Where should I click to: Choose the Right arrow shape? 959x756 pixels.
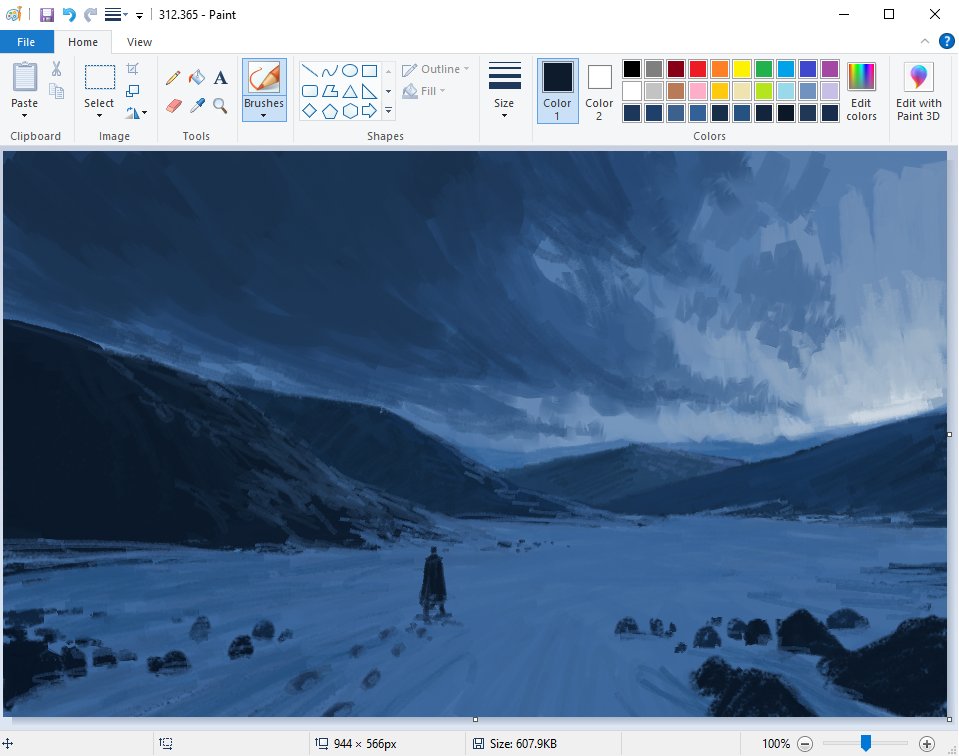click(x=369, y=111)
